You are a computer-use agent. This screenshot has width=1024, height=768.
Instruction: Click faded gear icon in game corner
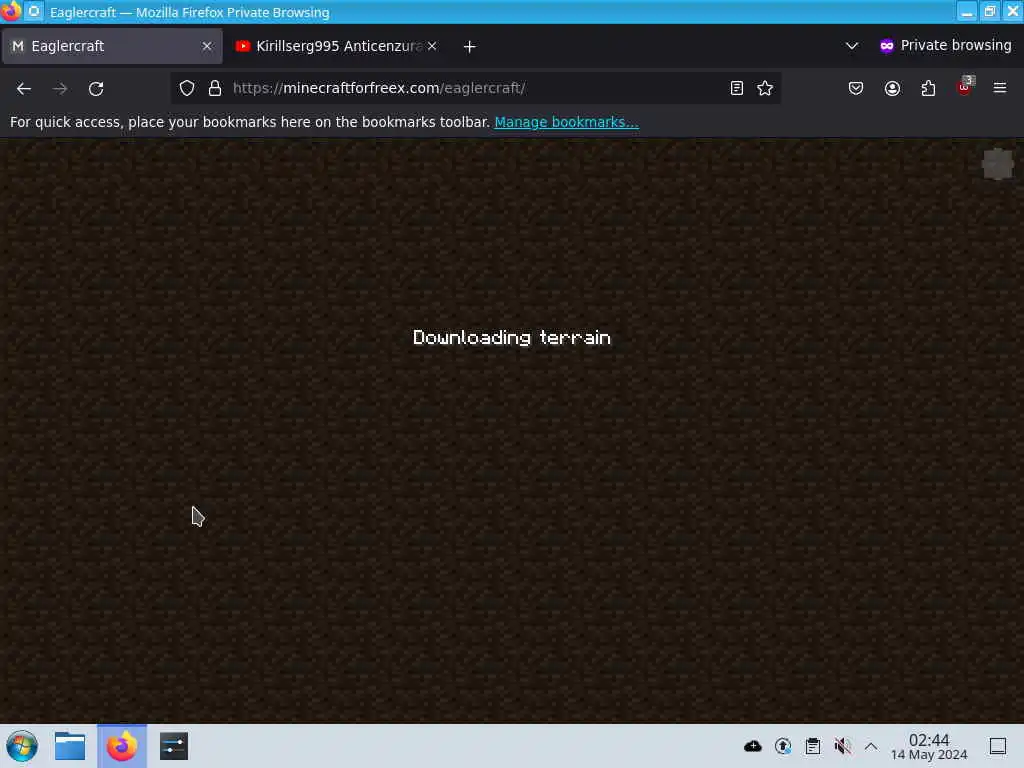coord(998,164)
